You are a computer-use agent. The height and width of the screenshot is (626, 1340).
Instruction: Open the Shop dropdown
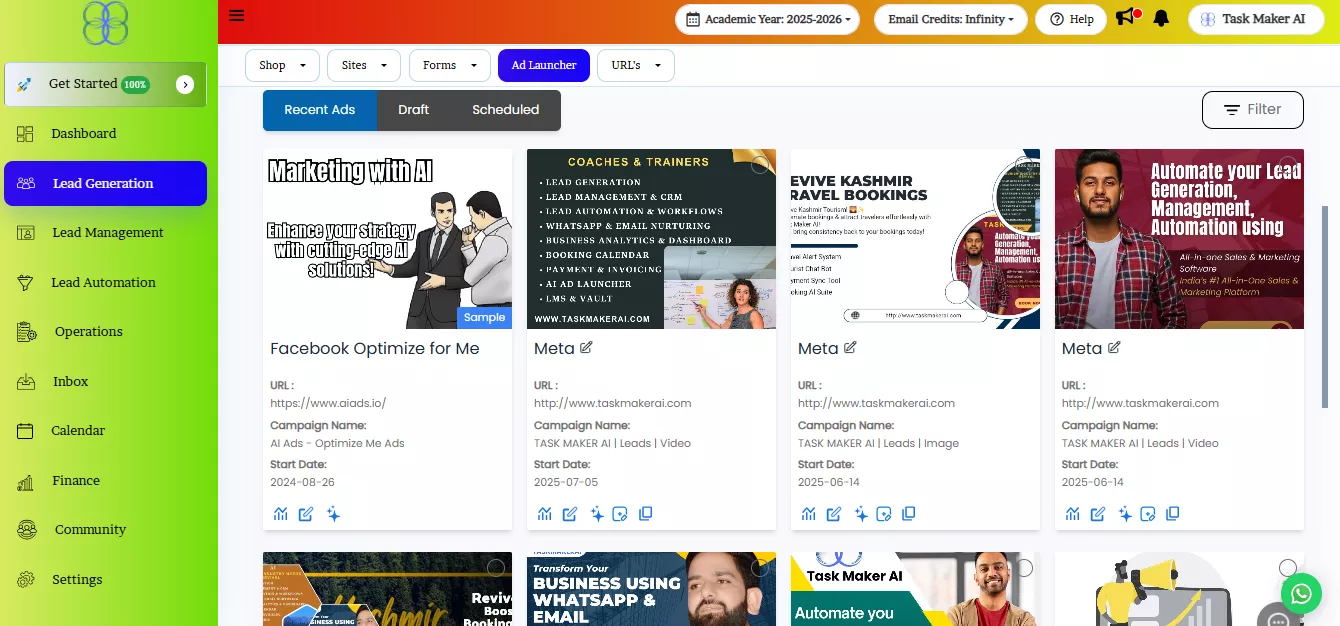click(x=282, y=65)
